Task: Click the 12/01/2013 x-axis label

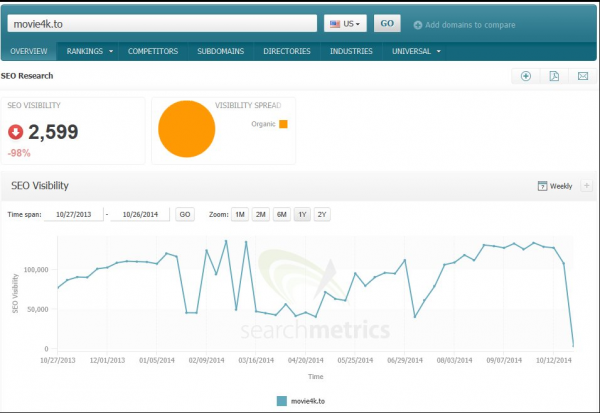Action: pos(107,360)
